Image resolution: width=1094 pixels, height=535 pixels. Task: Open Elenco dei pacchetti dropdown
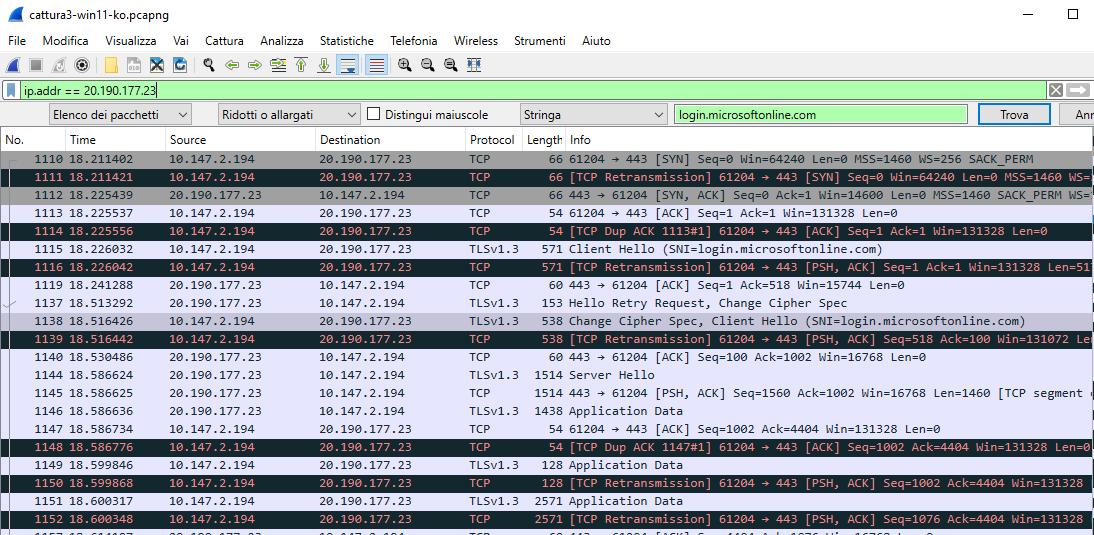(x=121, y=114)
